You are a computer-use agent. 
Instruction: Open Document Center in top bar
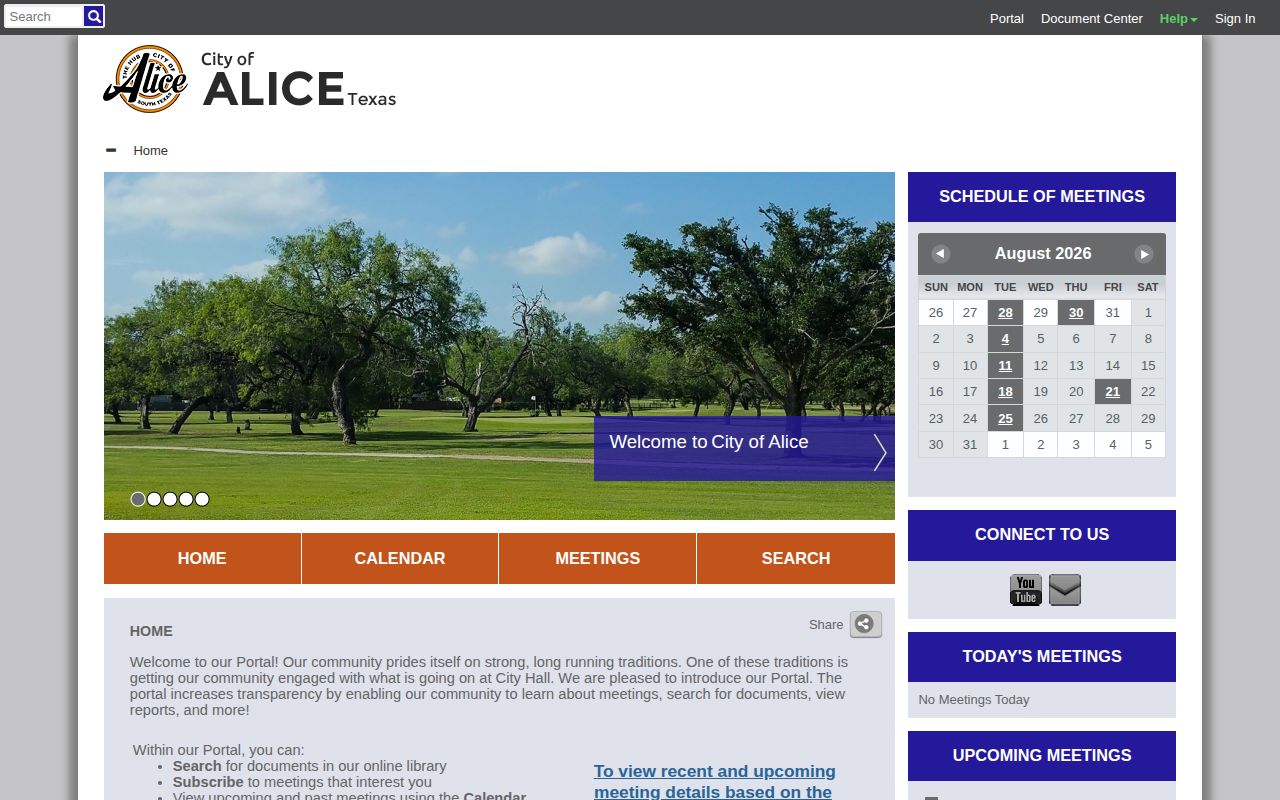coord(1092,18)
